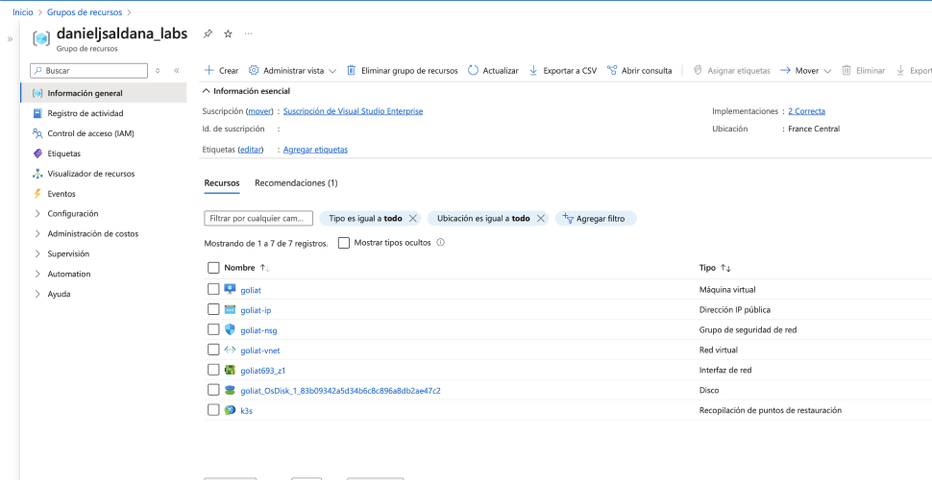The width and height of the screenshot is (932, 480).
Task: Click the Agregar filtro button
Action: click(x=596, y=219)
